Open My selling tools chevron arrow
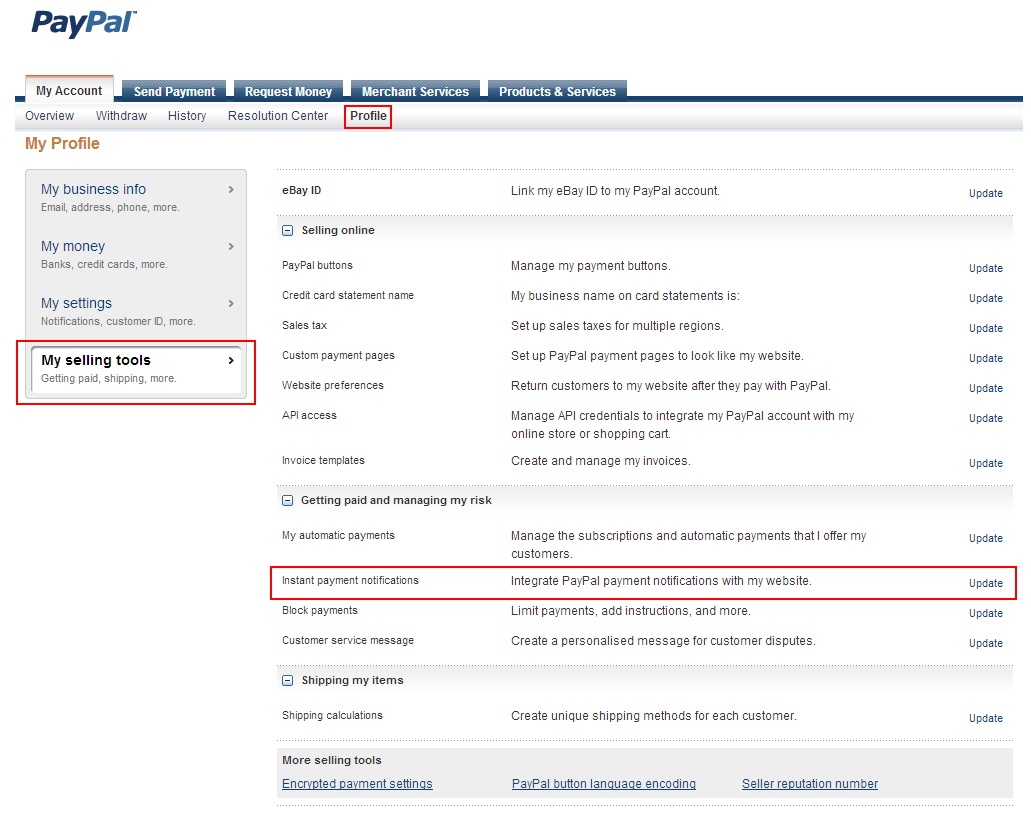This screenshot has height=819, width=1031. pyautogui.click(x=231, y=360)
